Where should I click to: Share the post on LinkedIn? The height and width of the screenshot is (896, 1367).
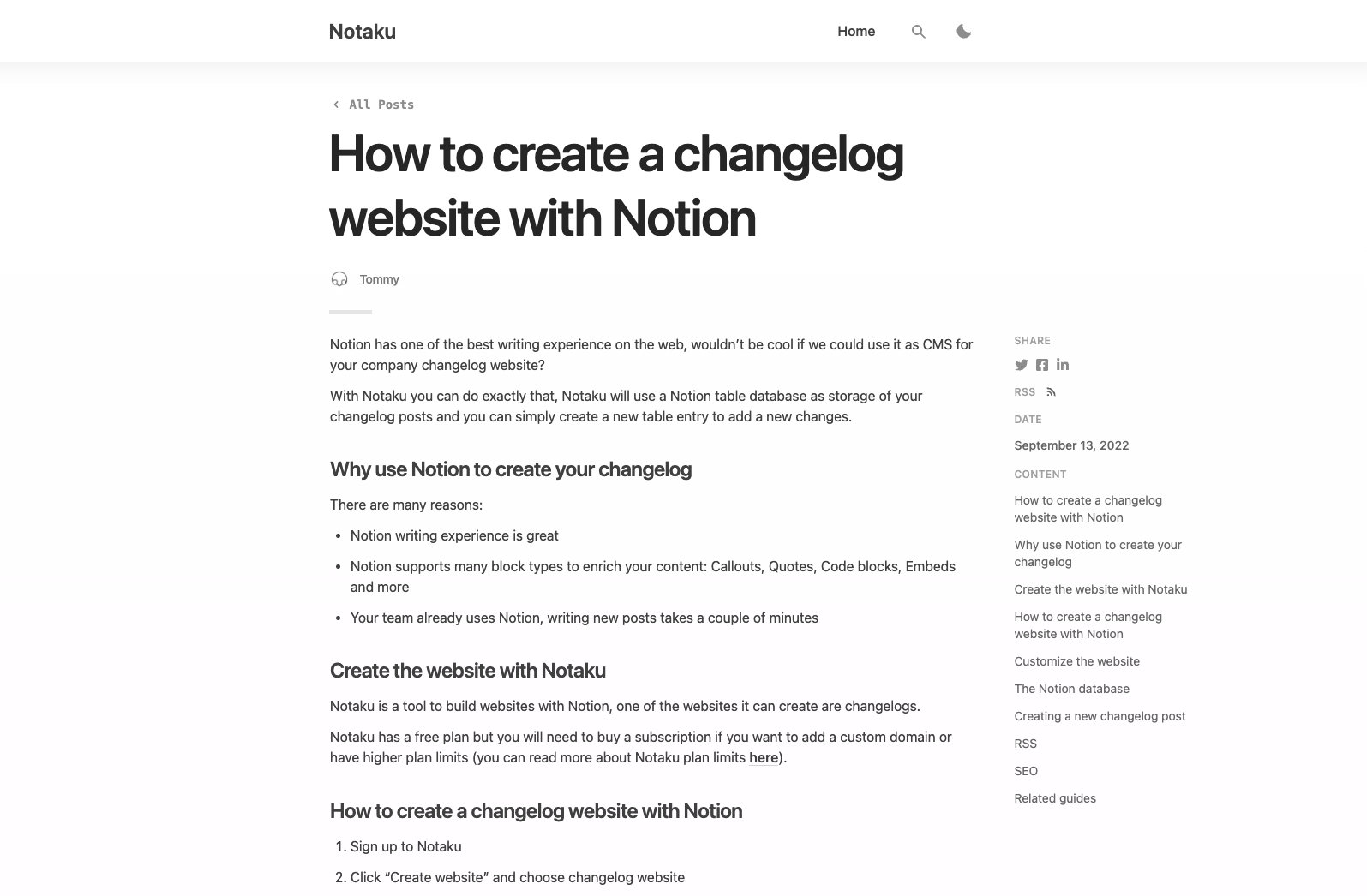[1063, 365]
